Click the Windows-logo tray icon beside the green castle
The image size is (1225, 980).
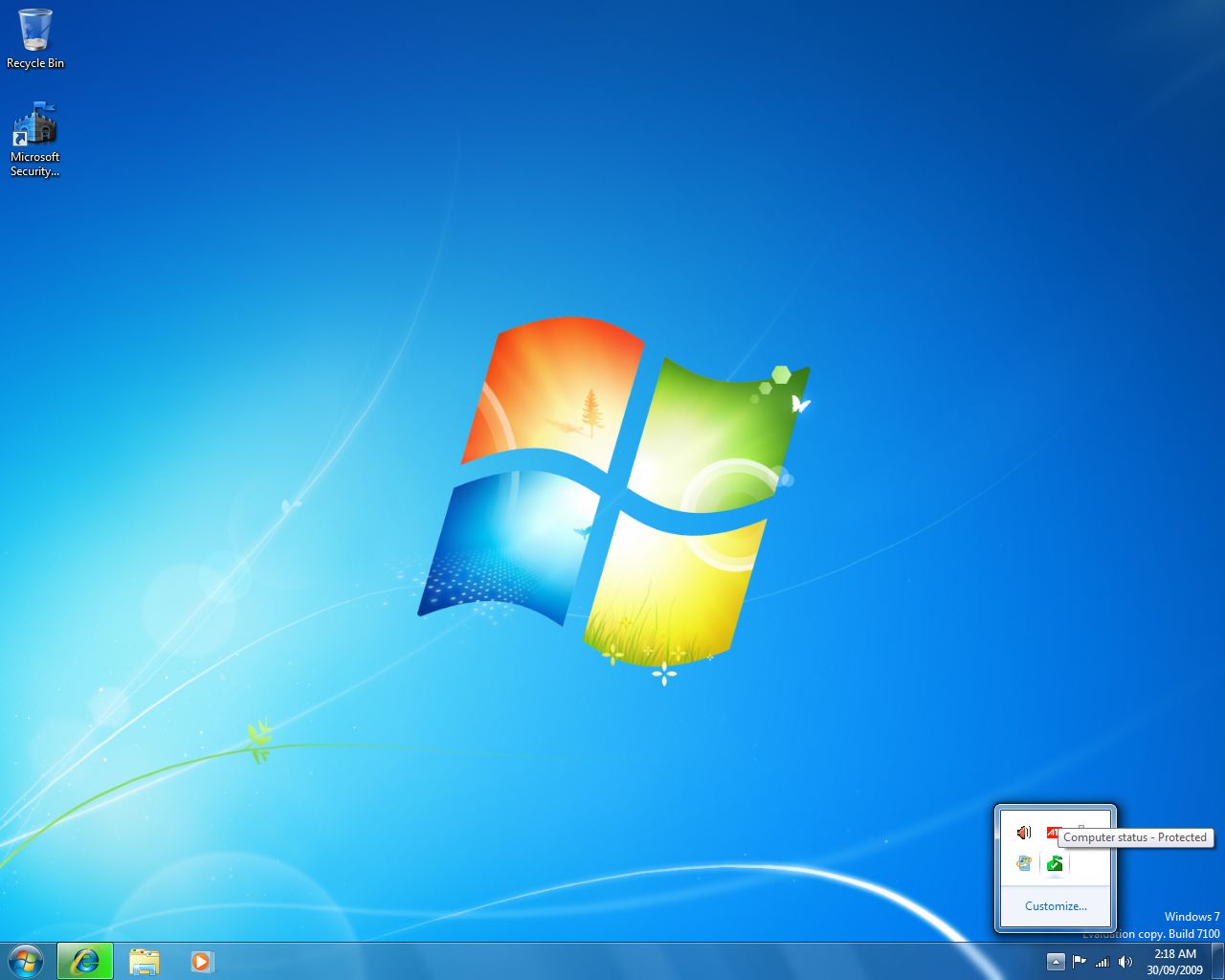(x=1024, y=863)
